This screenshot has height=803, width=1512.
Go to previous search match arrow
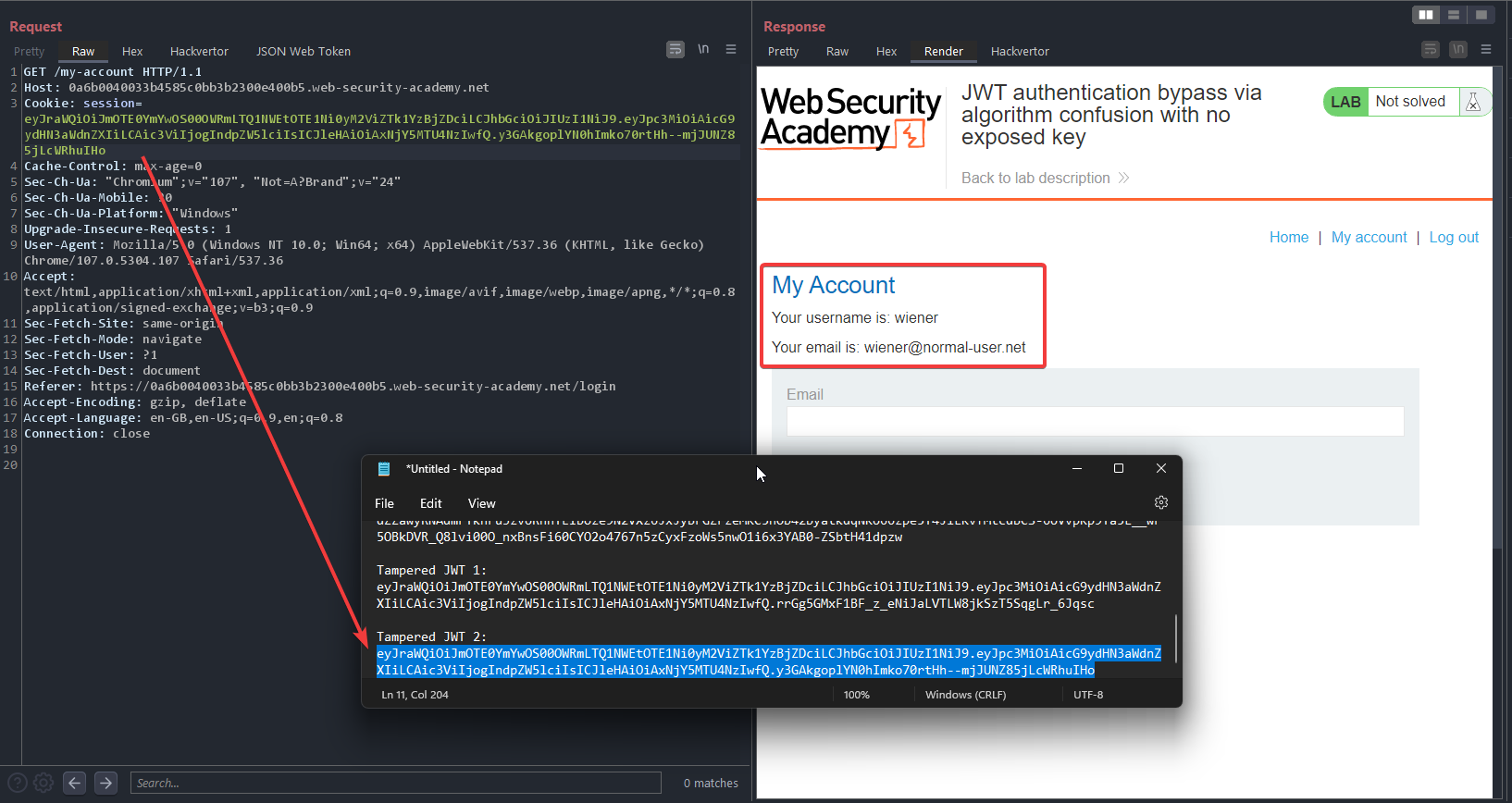coord(75,783)
